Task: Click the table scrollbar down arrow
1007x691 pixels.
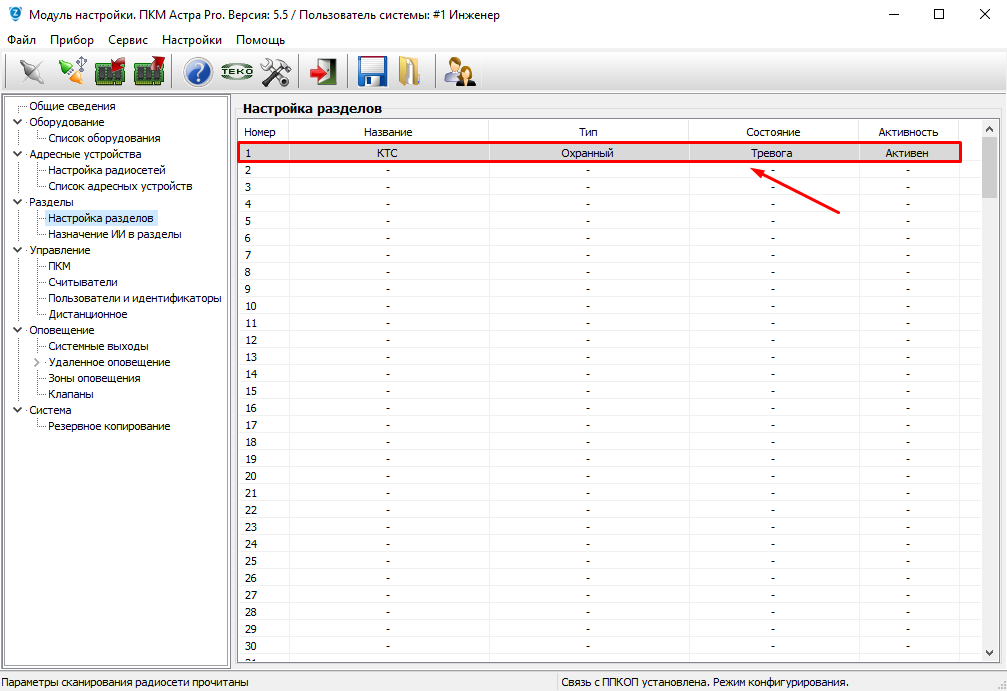Action: pos(989,651)
